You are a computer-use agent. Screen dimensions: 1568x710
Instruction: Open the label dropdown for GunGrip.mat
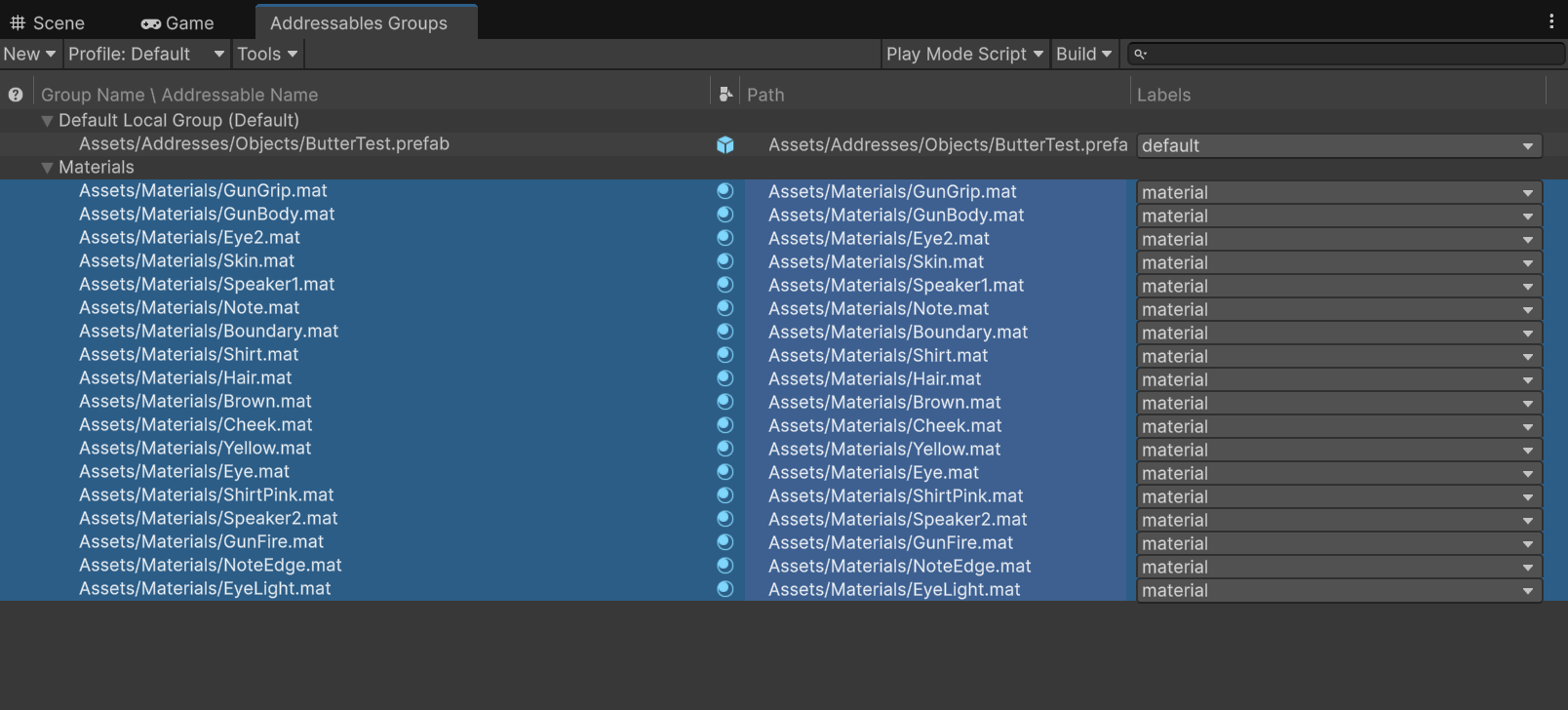tap(1339, 192)
